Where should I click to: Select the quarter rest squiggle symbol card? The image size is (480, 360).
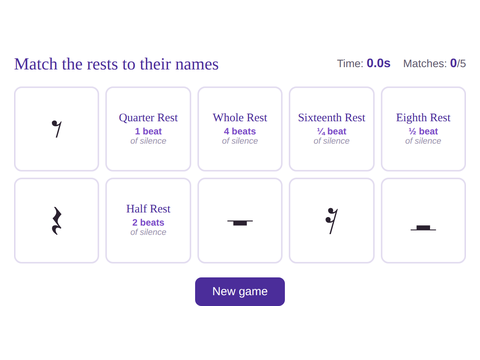pyautogui.click(x=56, y=221)
